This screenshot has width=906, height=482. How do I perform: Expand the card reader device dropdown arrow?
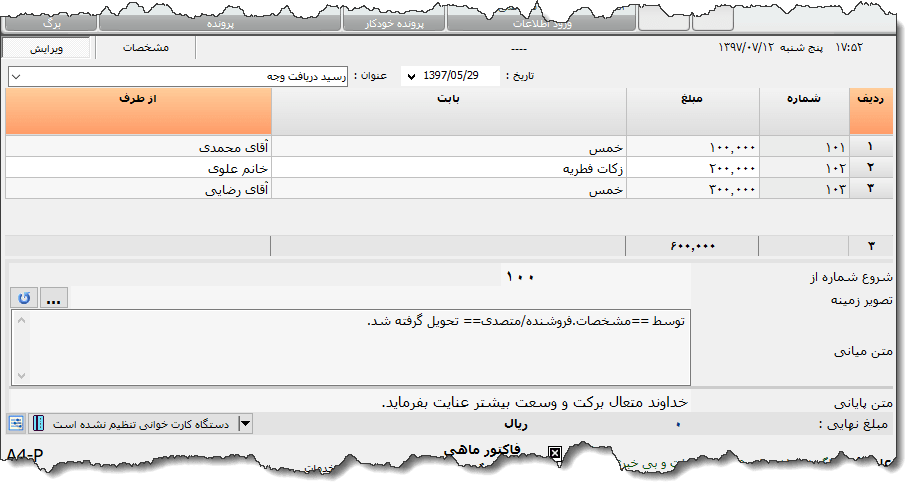click(x=246, y=424)
